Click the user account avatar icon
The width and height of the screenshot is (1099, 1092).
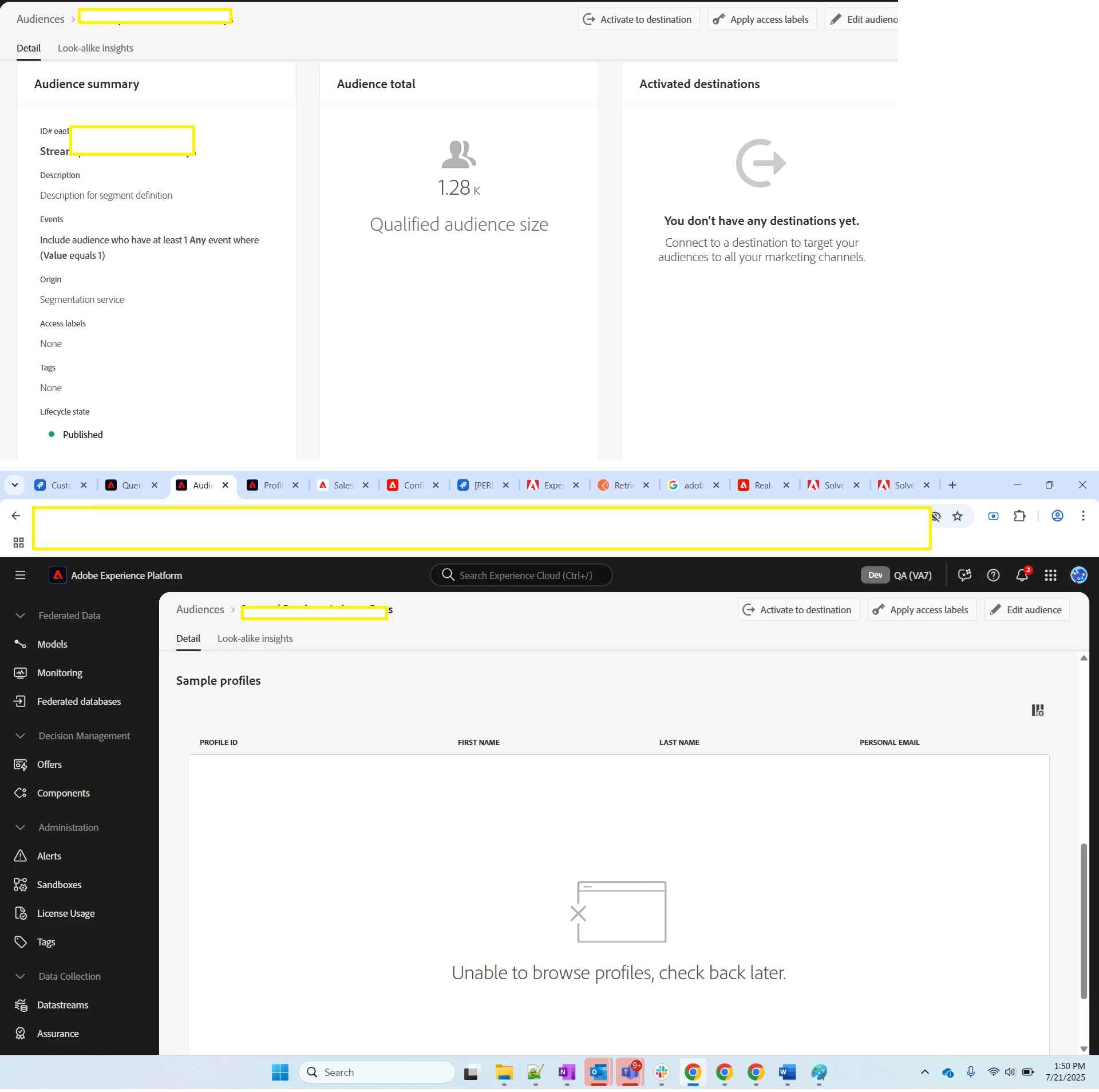[x=1079, y=575]
